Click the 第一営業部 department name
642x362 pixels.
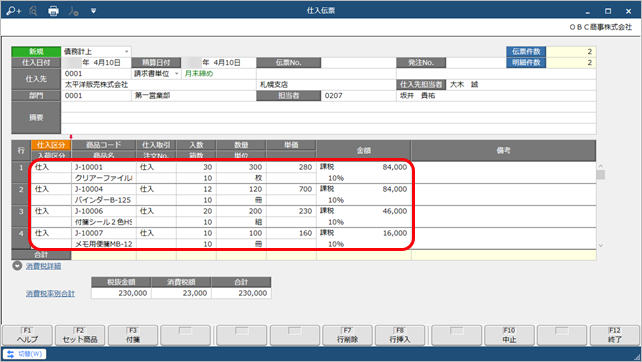coord(152,95)
